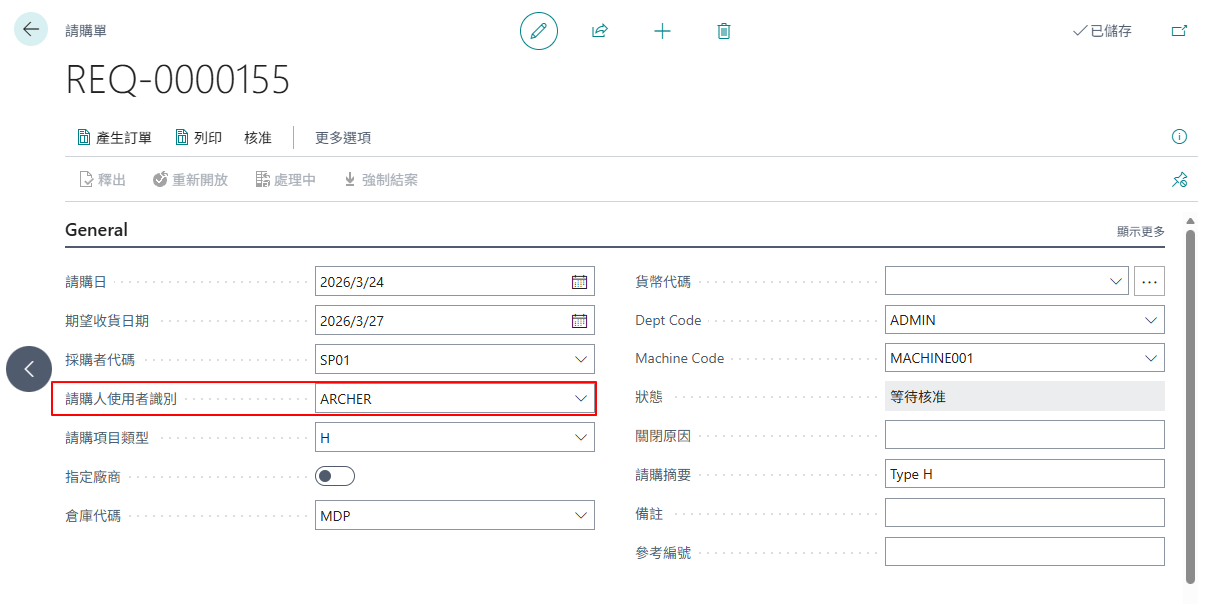
Task: Collapse the General section heading
Action: coord(96,230)
